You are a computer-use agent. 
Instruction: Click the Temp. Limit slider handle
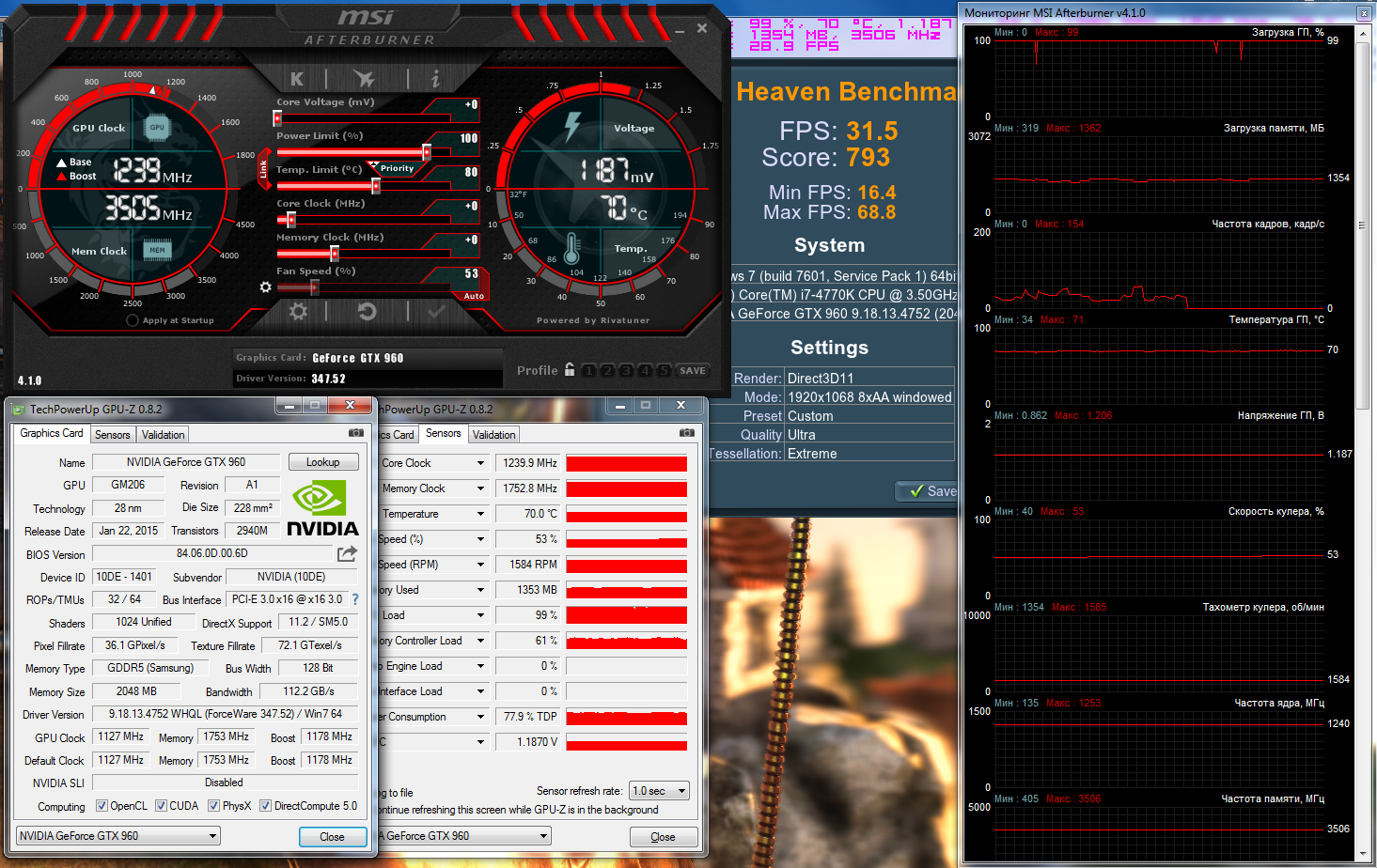[x=376, y=186]
